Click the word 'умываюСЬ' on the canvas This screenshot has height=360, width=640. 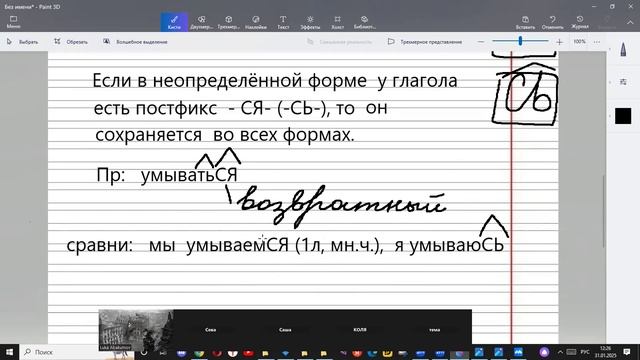tap(457, 245)
